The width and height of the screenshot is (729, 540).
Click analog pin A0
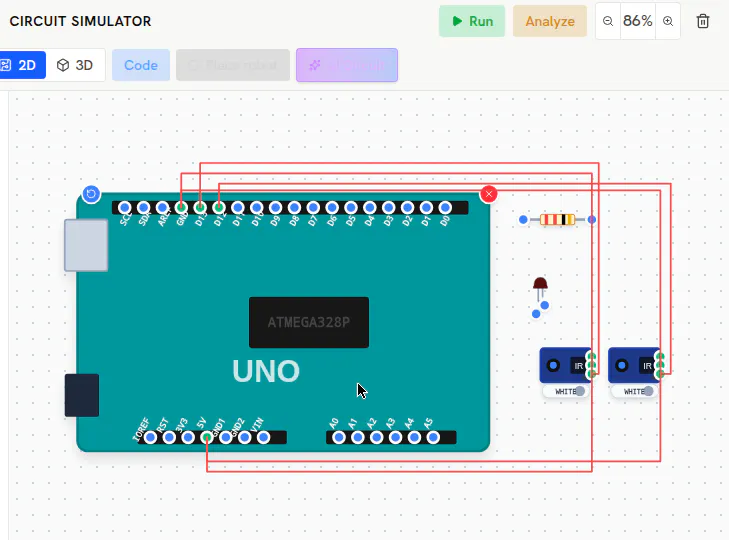[x=339, y=437]
